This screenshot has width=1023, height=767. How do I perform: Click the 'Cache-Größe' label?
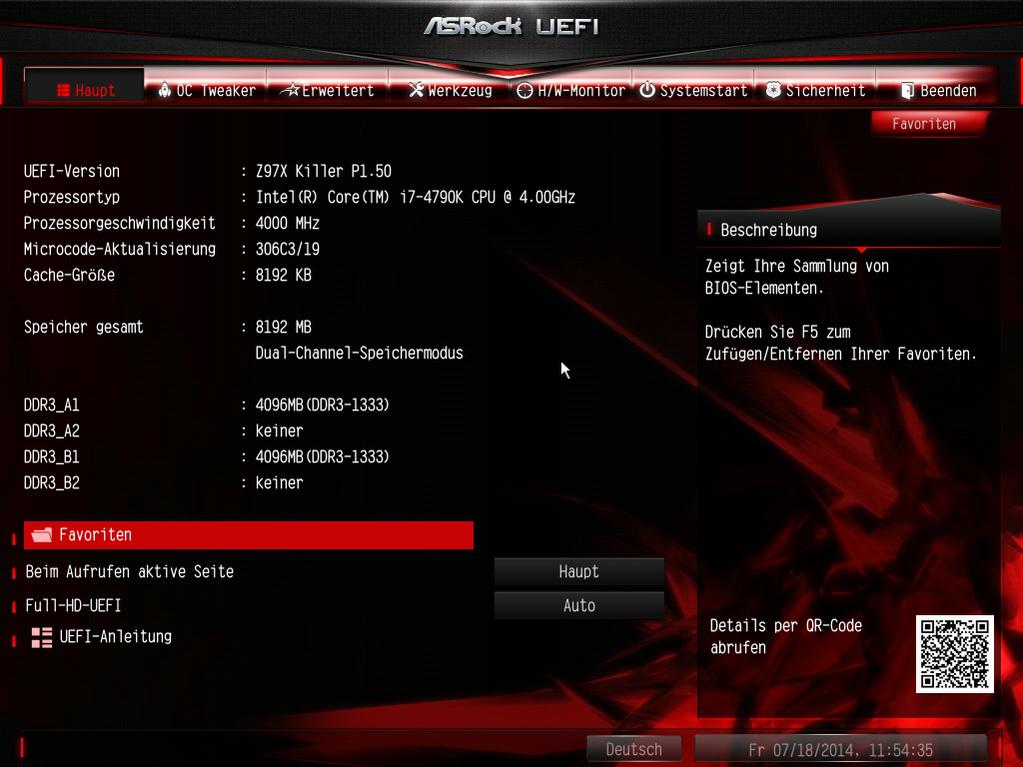point(69,275)
